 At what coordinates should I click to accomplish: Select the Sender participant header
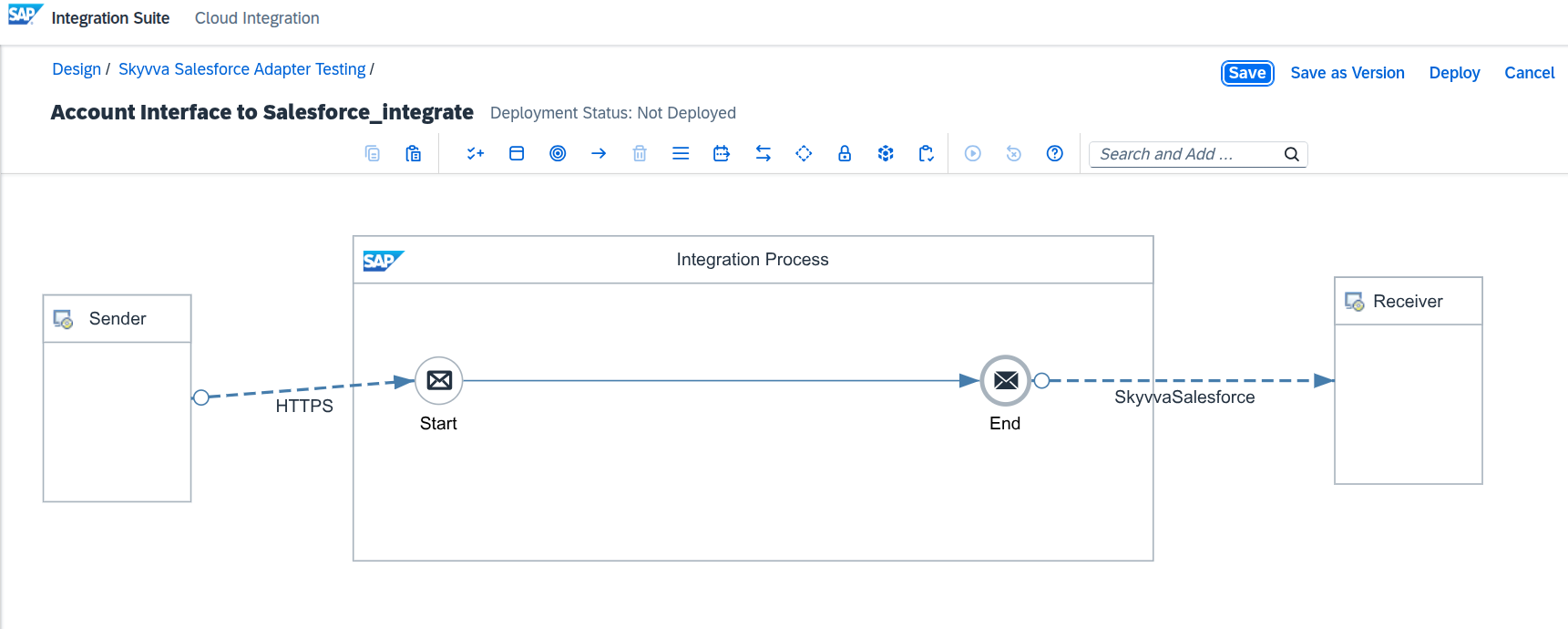click(118, 319)
